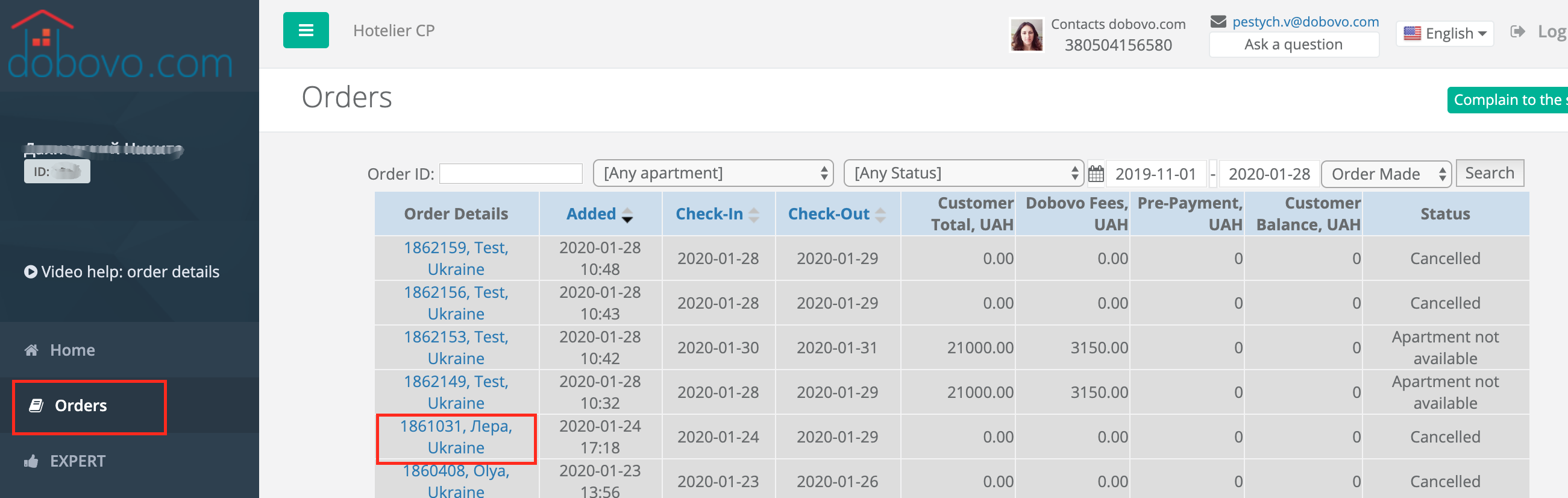The height and width of the screenshot is (498, 1568).
Task: Sort by Check-In column arrows
Action: tap(753, 214)
